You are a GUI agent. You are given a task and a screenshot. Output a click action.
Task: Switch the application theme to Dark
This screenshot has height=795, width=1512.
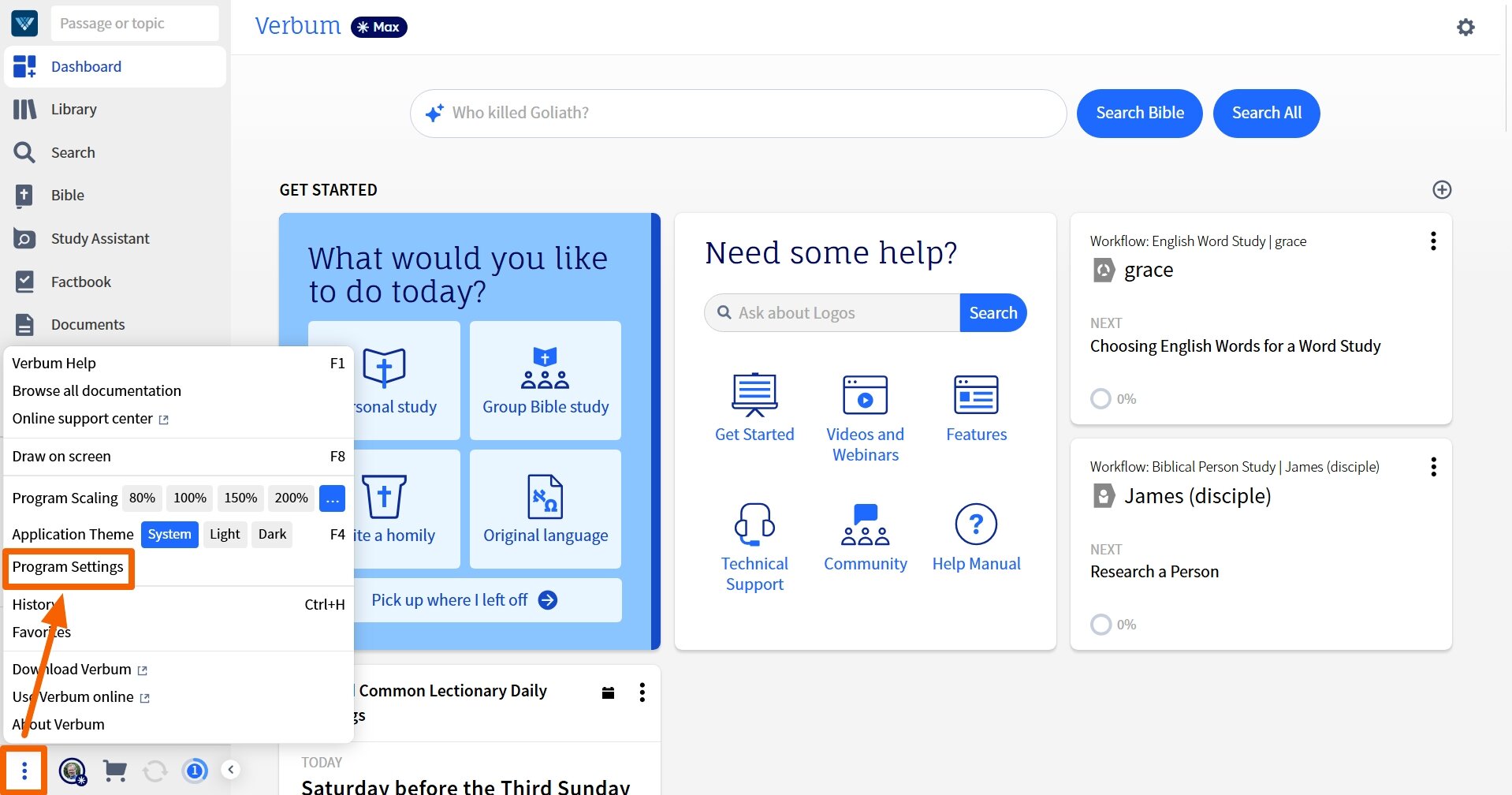(272, 534)
